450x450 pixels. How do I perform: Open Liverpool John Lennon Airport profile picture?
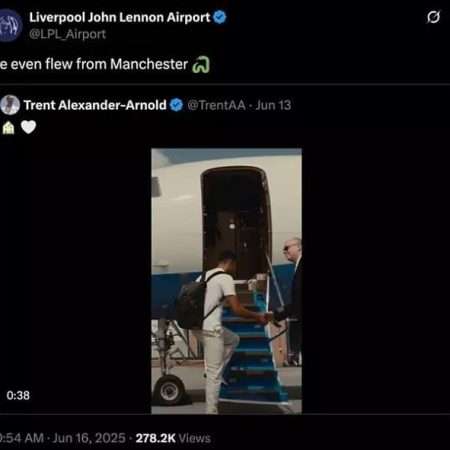point(10,25)
